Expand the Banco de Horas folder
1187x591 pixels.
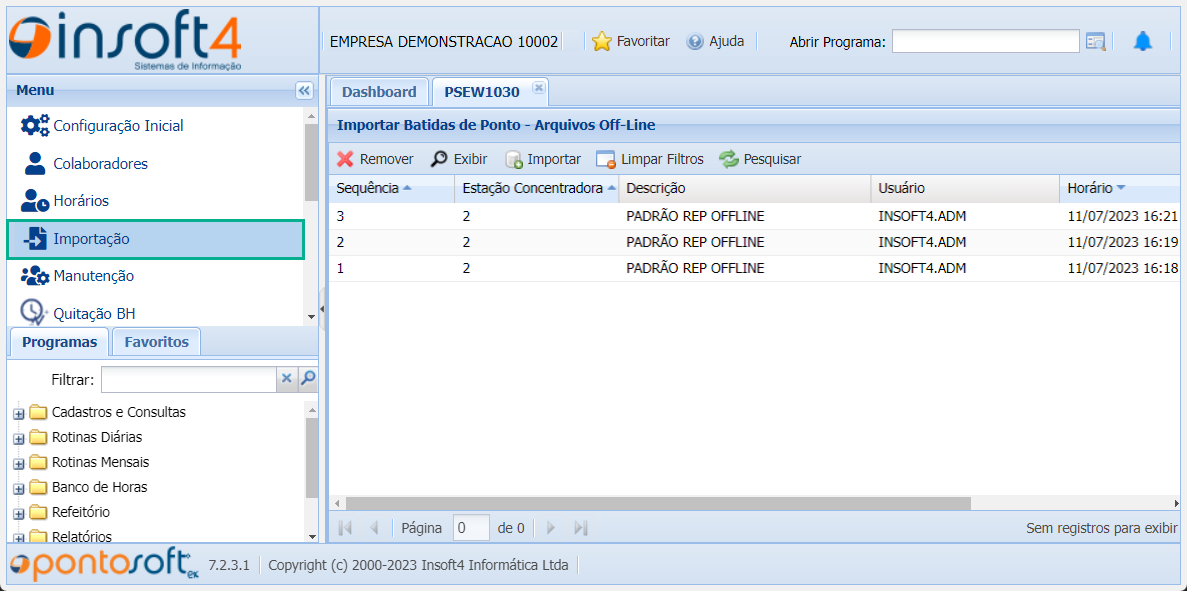pyautogui.click(x=16, y=487)
